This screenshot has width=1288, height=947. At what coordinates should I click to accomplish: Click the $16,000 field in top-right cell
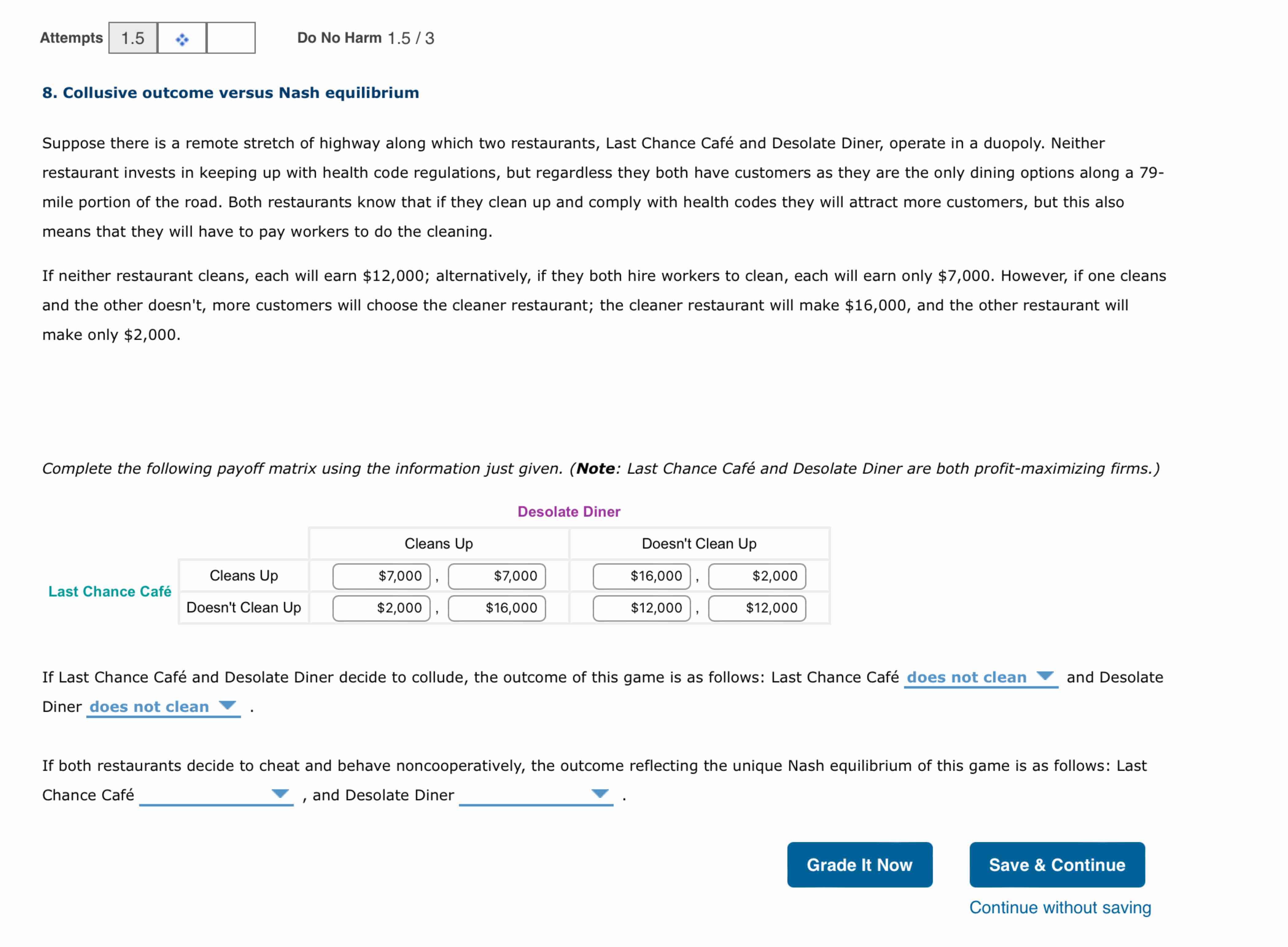[642, 576]
